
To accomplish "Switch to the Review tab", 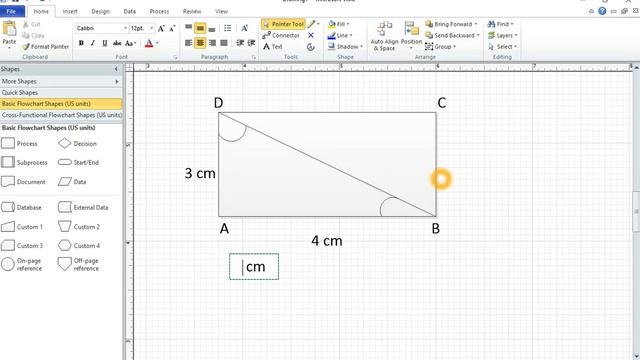I will pos(192,11).
